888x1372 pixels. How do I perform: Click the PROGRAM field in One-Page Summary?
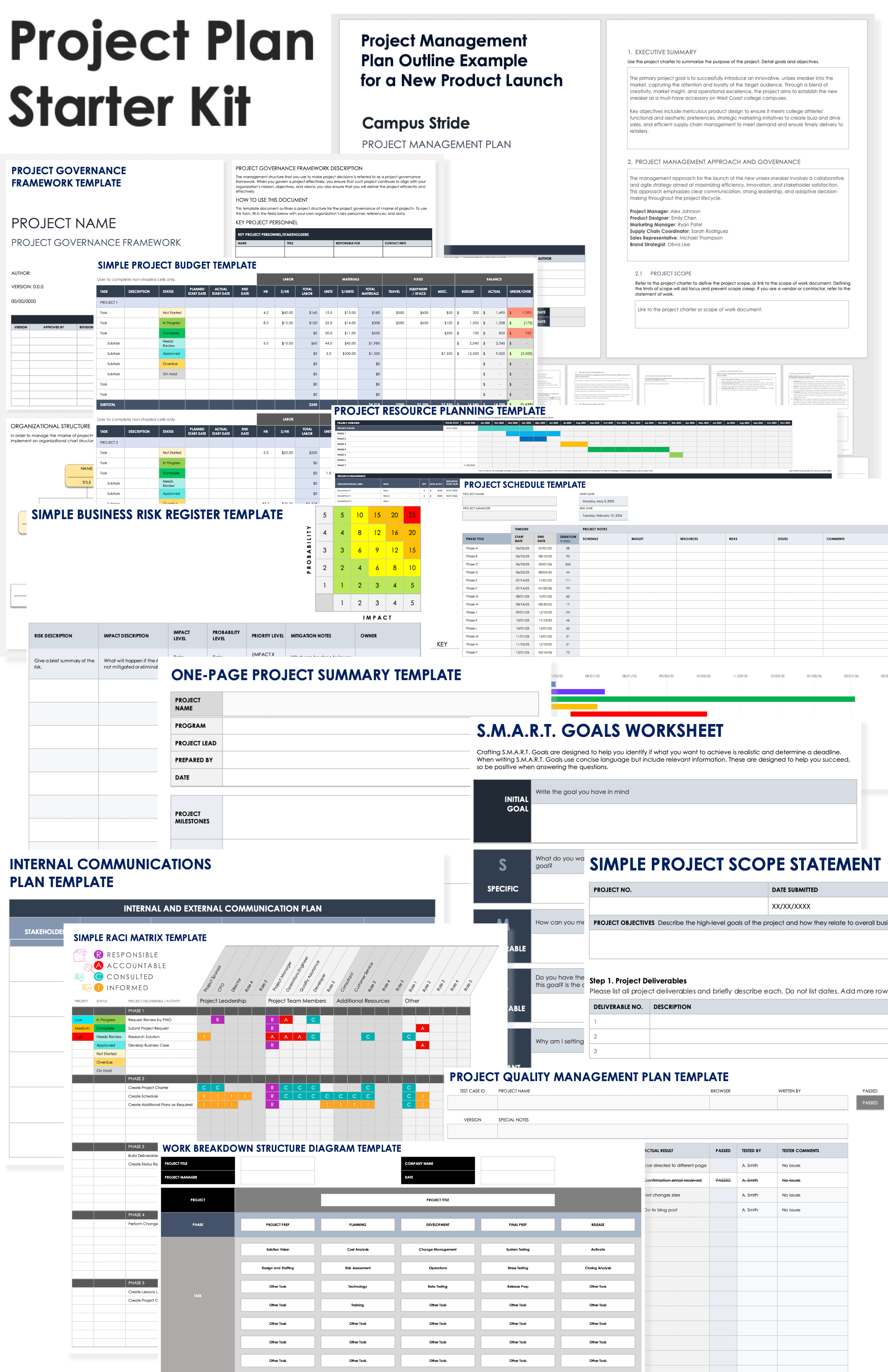(346, 726)
